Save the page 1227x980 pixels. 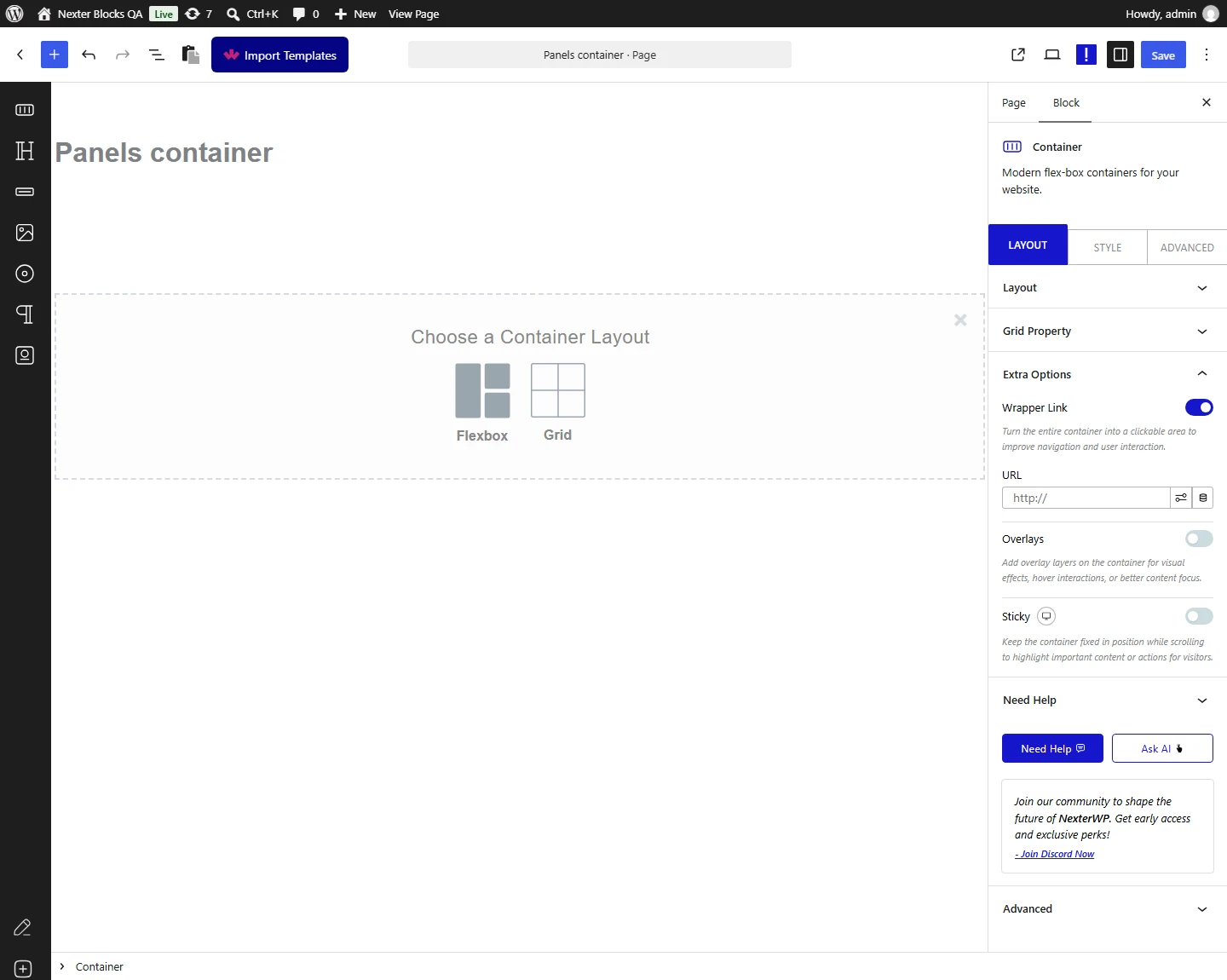click(1163, 55)
